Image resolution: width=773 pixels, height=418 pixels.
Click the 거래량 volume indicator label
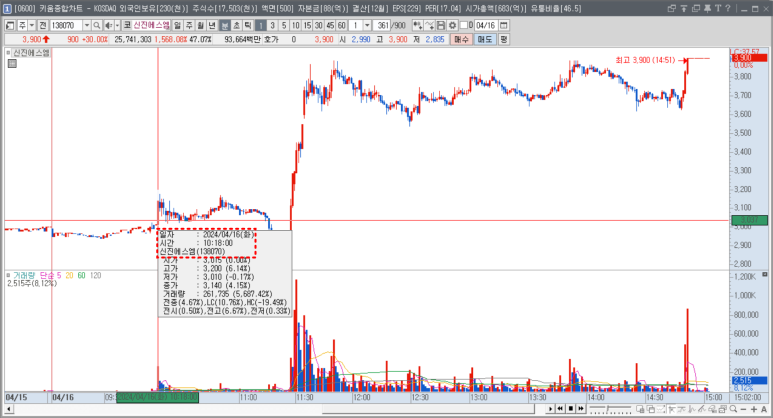[24, 276]
